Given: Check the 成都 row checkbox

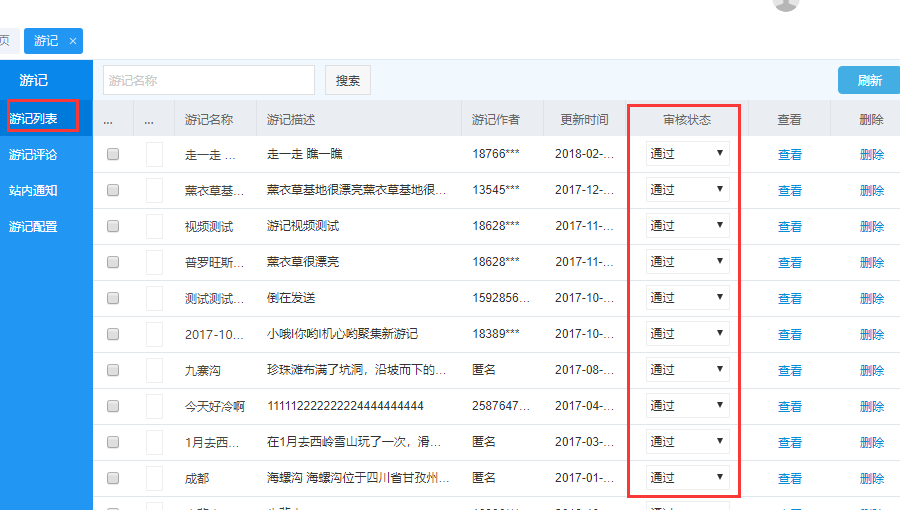Looking at the screenshot, I should click(113, 478).
